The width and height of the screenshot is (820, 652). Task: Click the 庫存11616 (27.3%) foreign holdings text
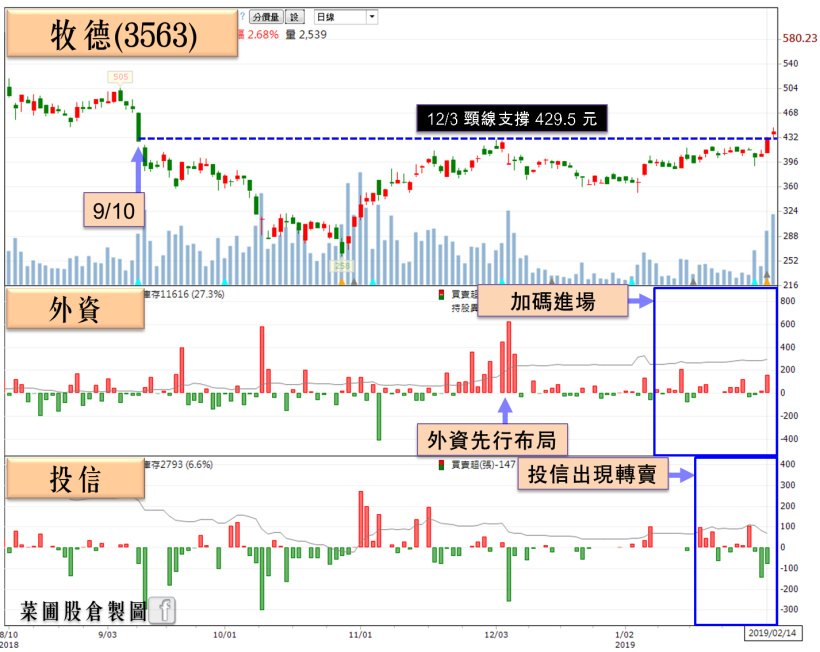pyautogui.click(x=184, y=294)
